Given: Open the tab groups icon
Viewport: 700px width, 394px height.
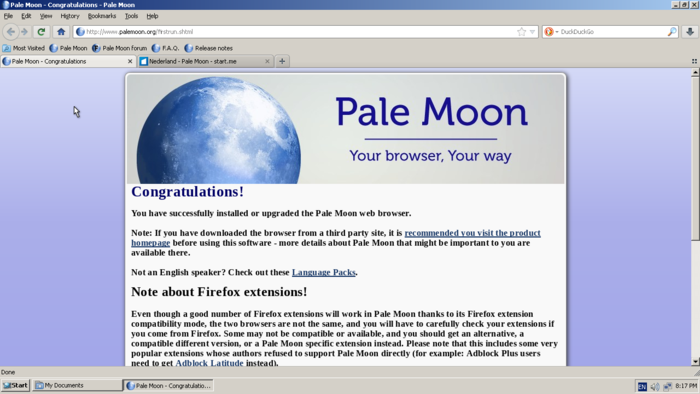Looking at the screenshot, I should (x=694, y=61).
